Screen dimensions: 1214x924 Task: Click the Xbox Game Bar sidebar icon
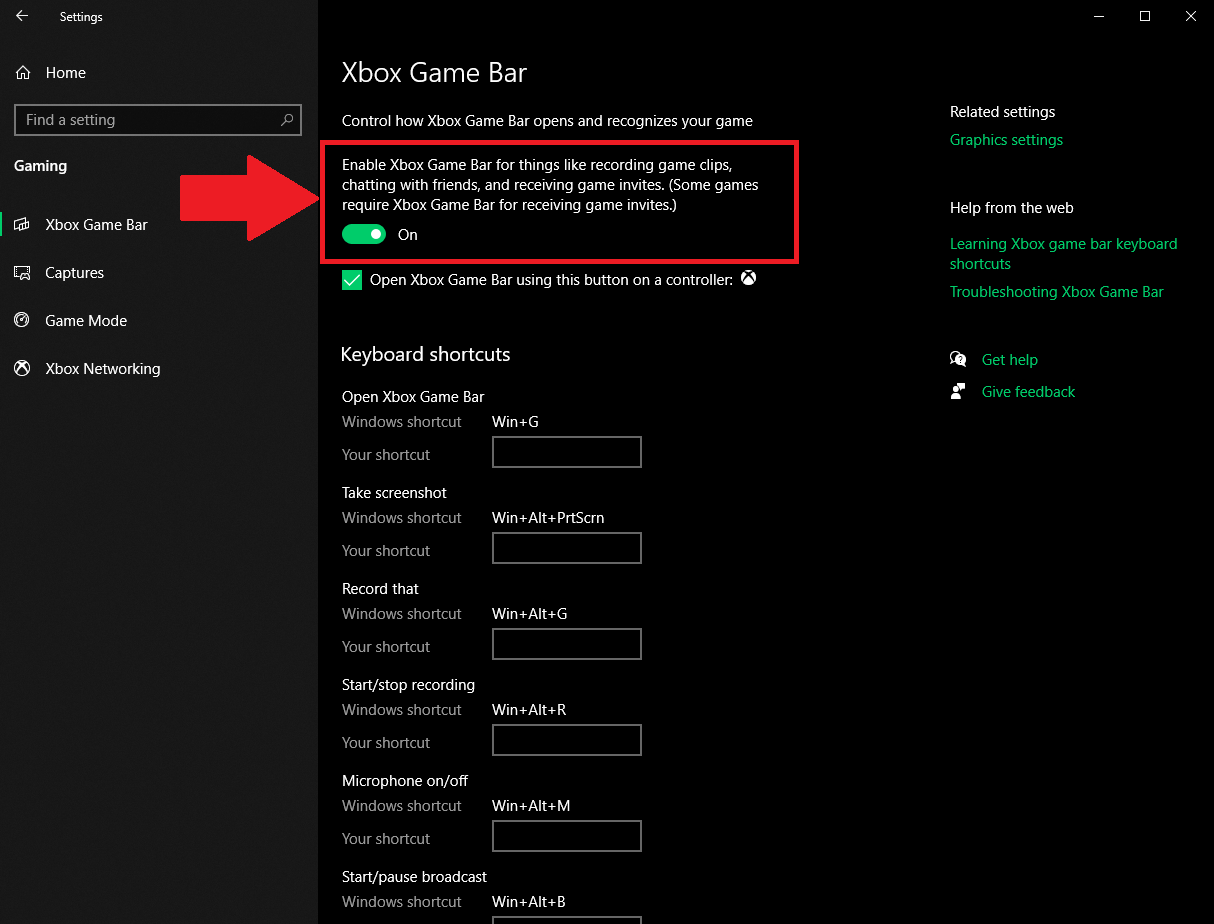(22, 224)
